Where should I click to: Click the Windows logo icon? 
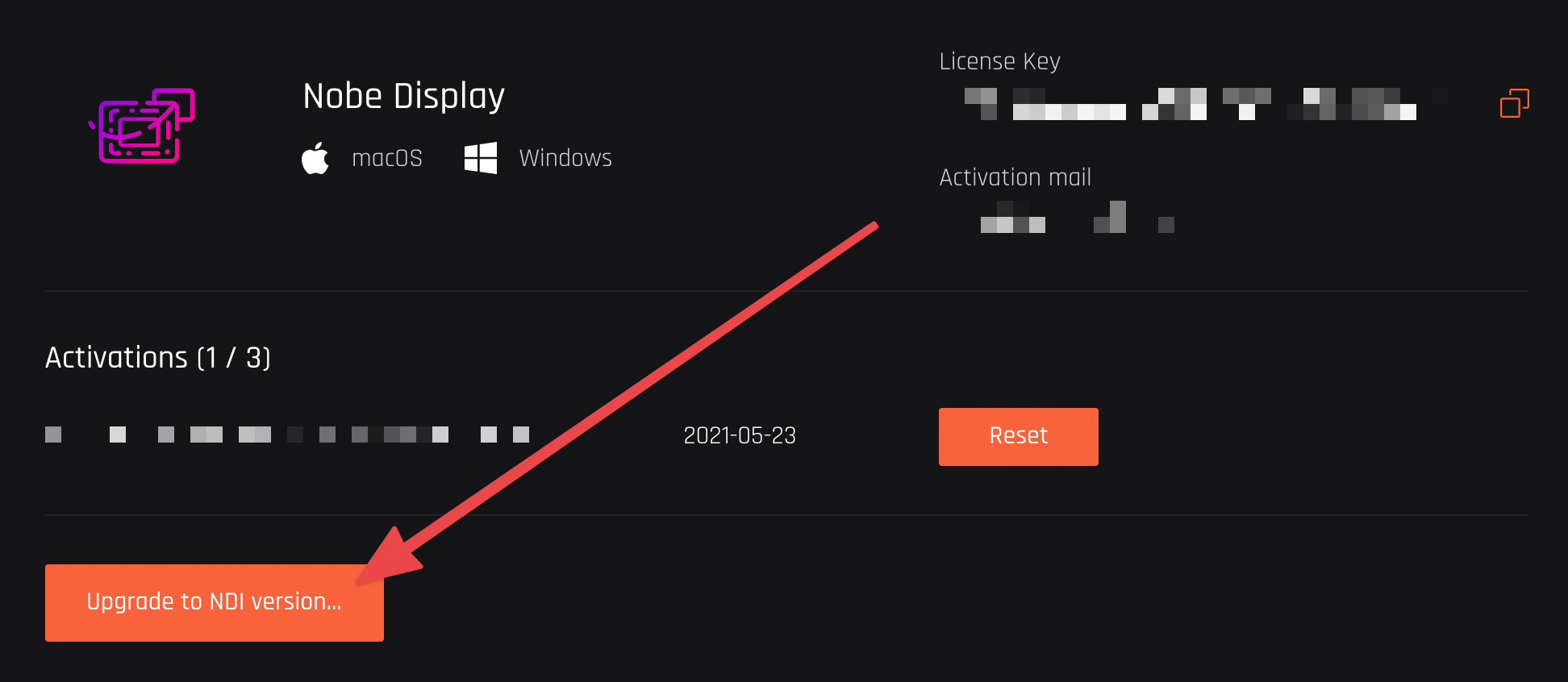tap(481, 158)
